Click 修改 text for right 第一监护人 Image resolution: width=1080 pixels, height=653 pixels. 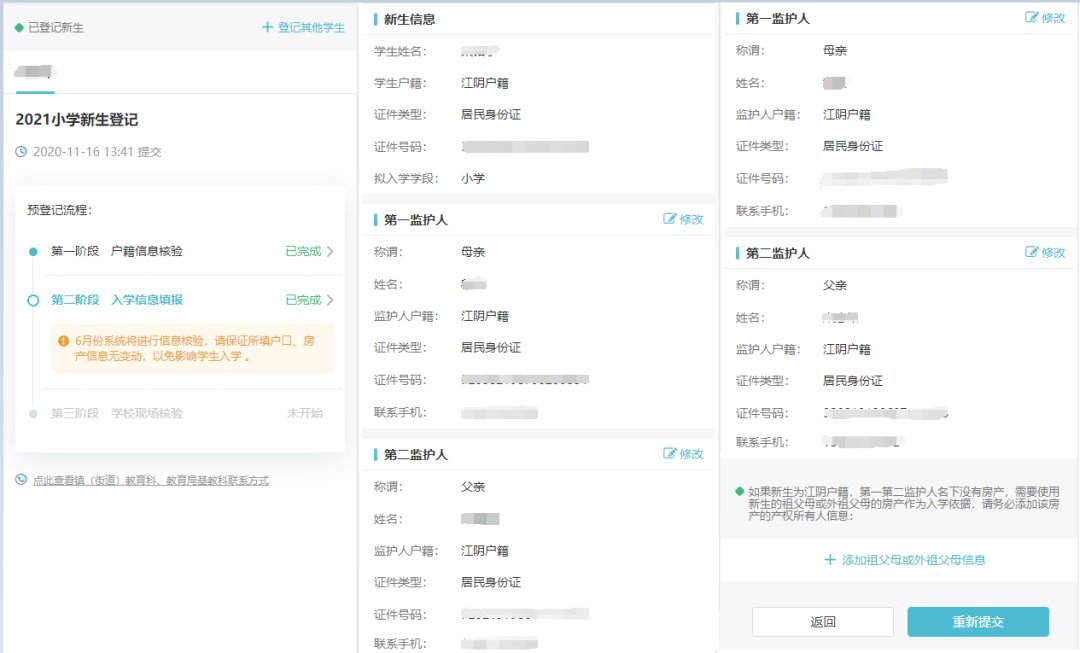coord(1053,18)
